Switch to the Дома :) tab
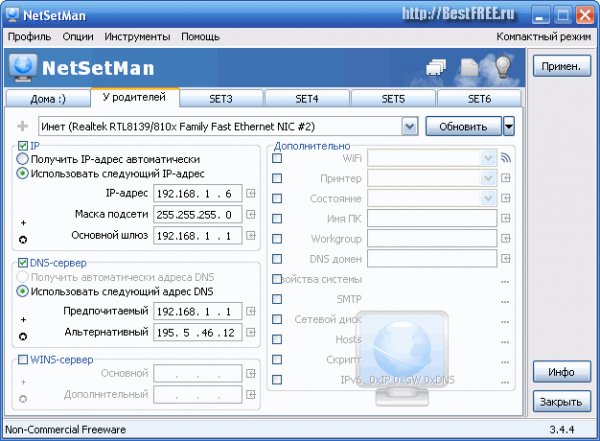Viewport: 600px width, 441px height. pos(48,99)
